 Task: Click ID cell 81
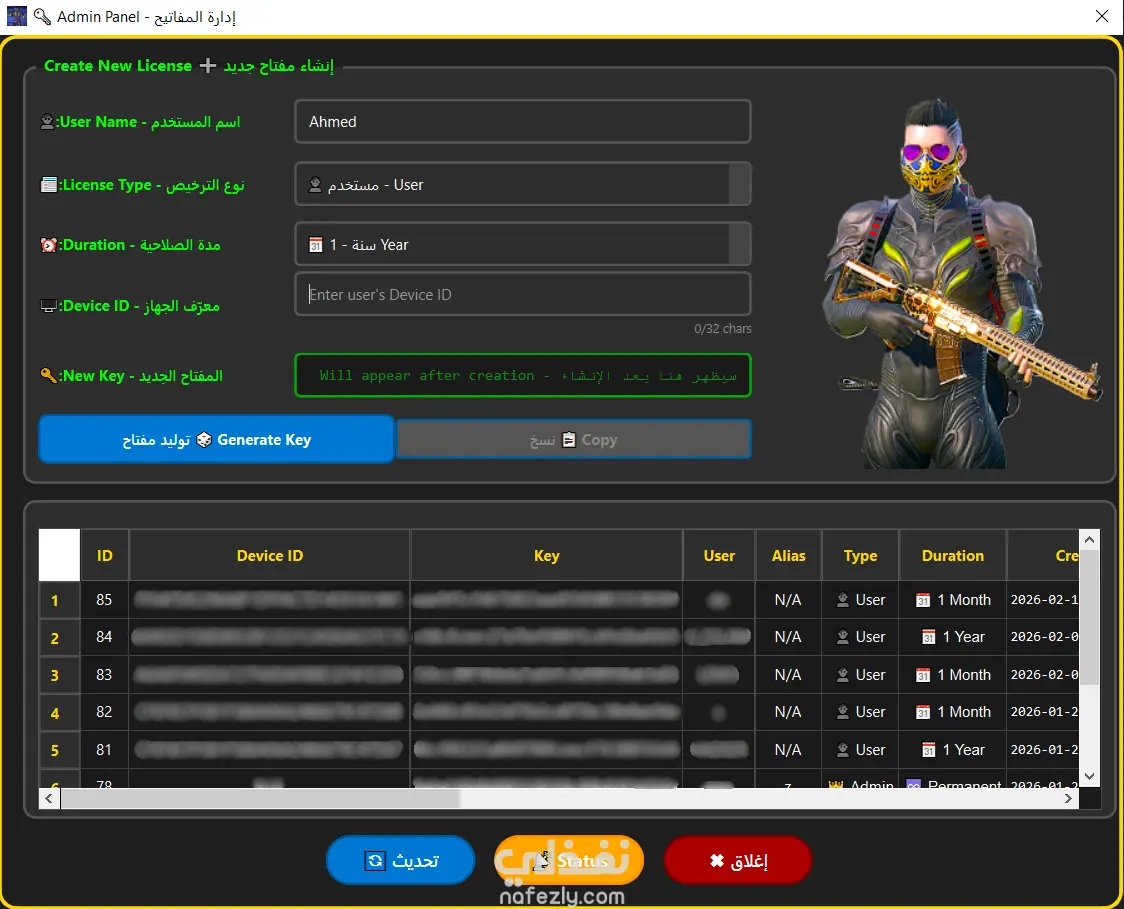tap(104, 749)
